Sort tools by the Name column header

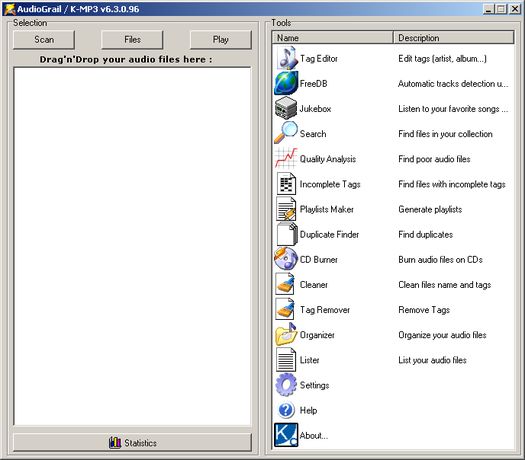[x=332, y=38]
